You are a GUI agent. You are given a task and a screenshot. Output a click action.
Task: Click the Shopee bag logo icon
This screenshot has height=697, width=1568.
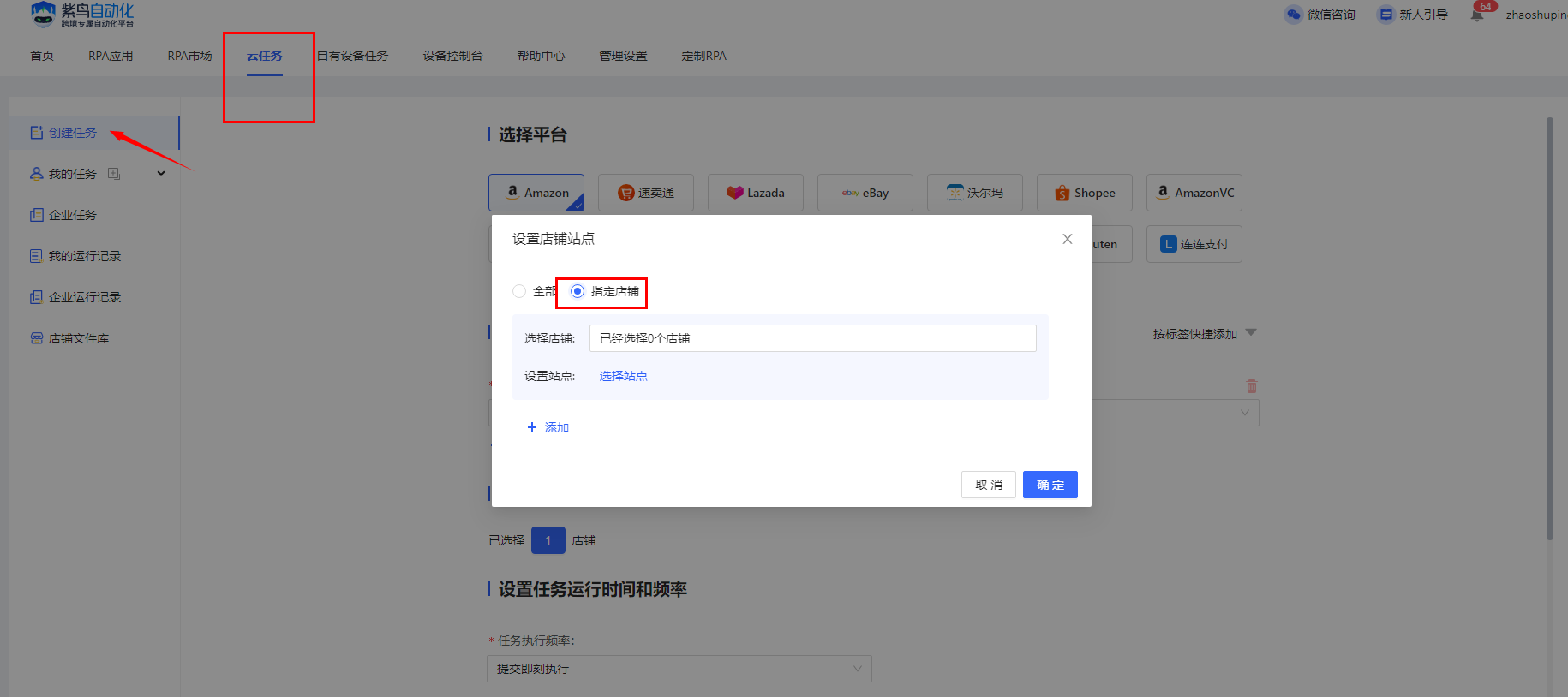(1062, 193)
